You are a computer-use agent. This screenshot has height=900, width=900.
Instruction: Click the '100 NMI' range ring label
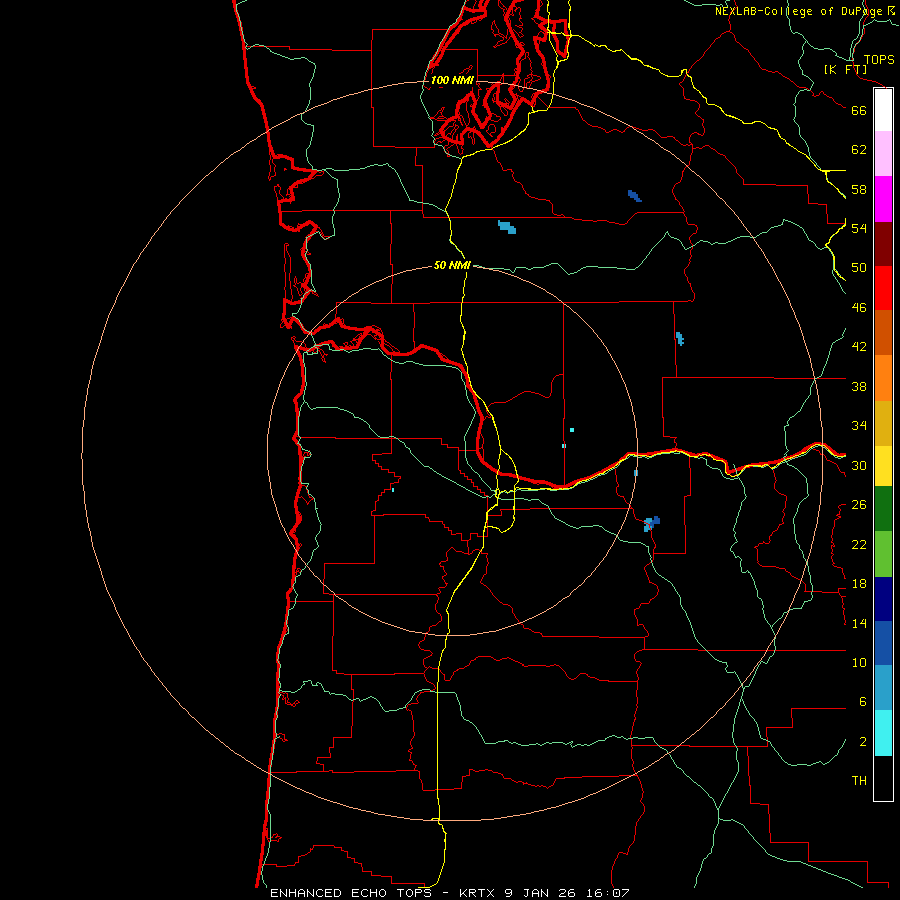pos(452,80)
